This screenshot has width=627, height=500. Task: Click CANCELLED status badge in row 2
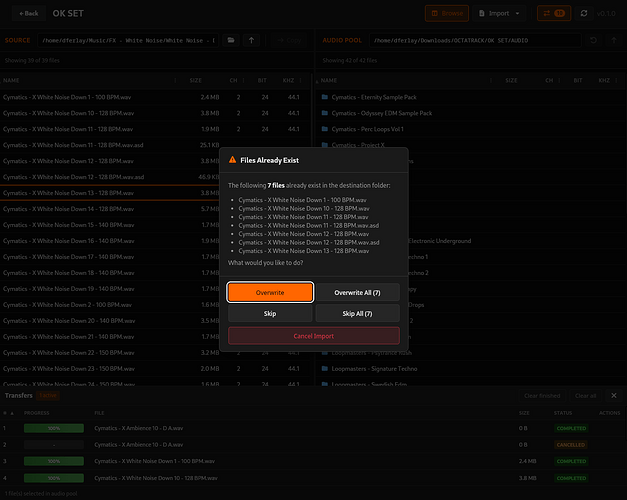(571, 445)
